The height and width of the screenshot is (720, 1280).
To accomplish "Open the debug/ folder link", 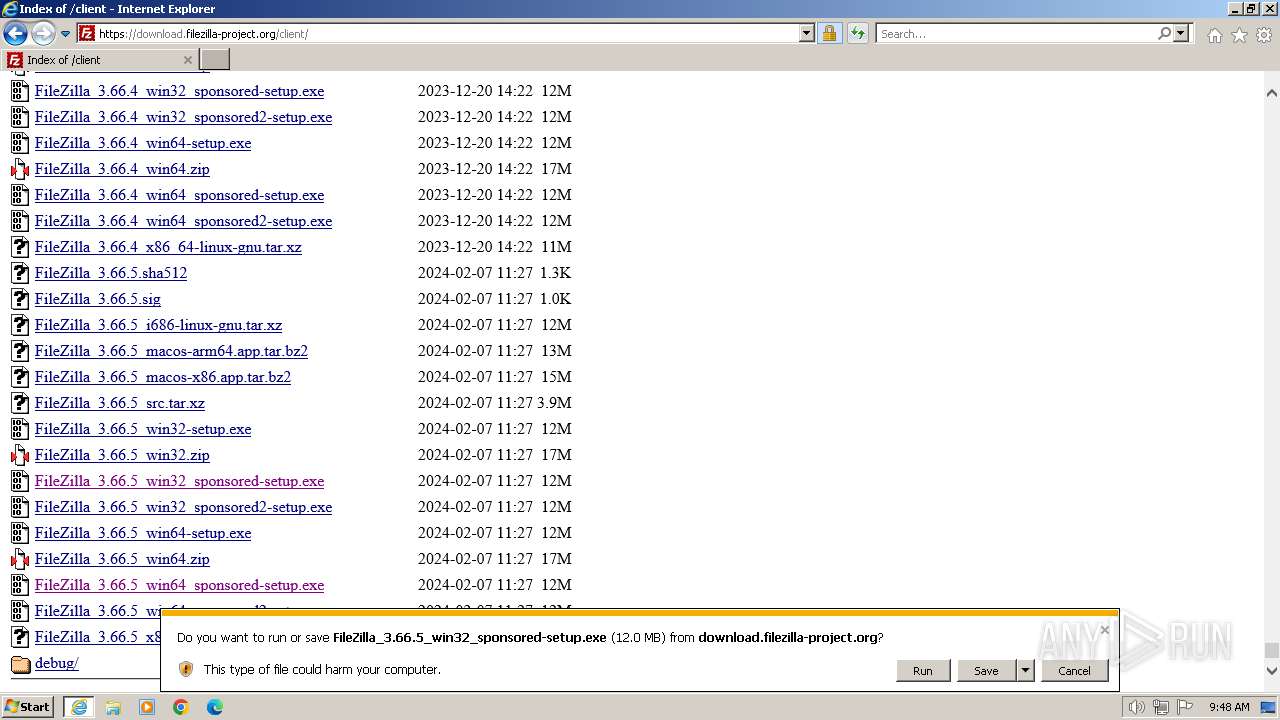I will pos(56,663).
